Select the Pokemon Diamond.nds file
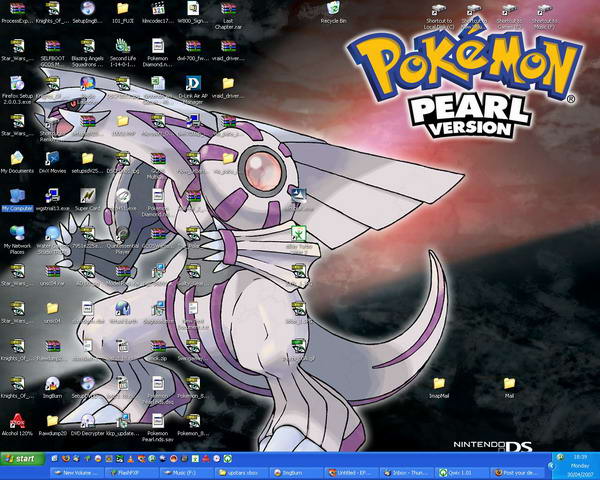The width and height of the screenshot is (600, 480). click(158, 52)
